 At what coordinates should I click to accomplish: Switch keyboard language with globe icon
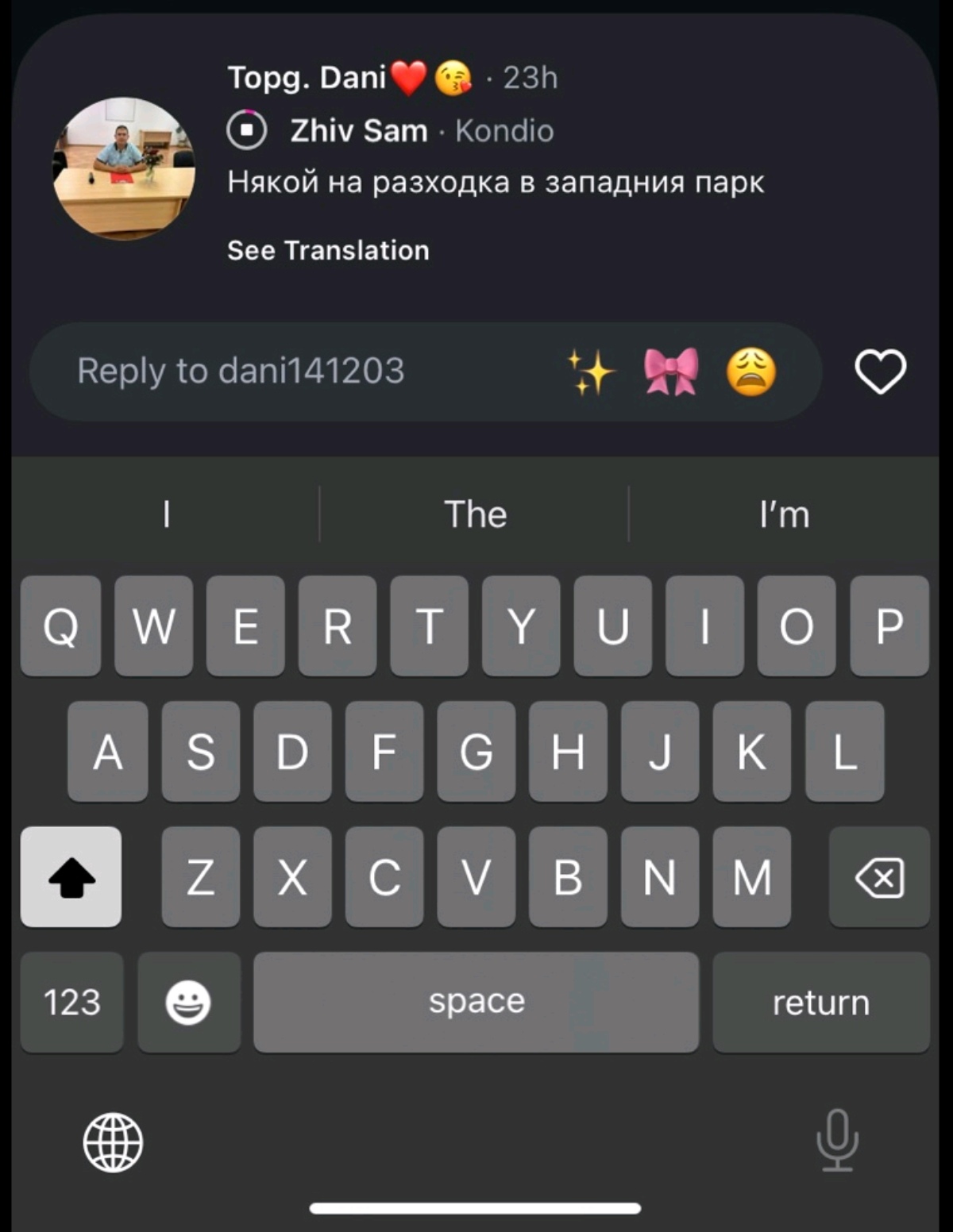(113, 1142)
